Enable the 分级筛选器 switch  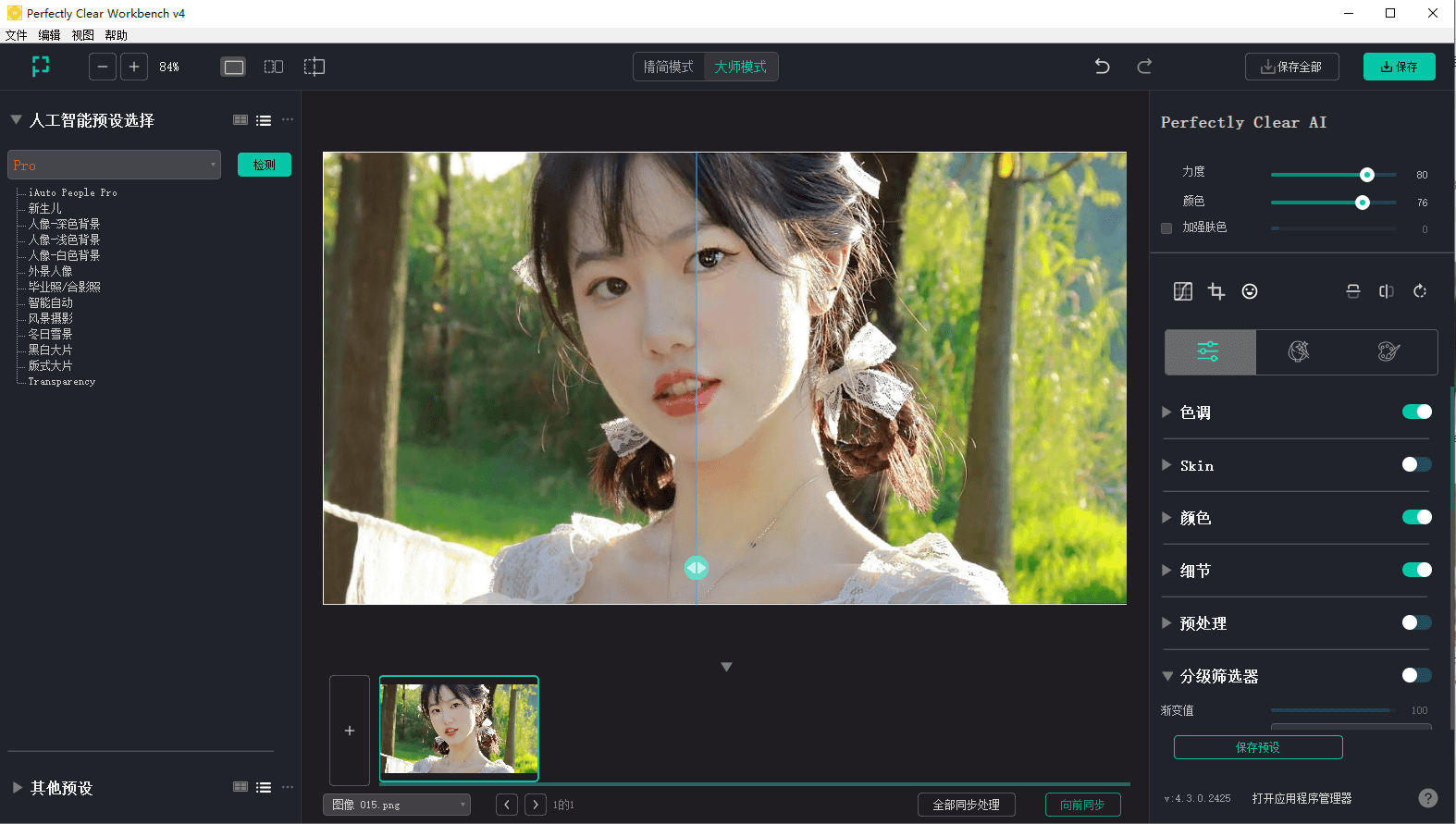click(1416, 675)
